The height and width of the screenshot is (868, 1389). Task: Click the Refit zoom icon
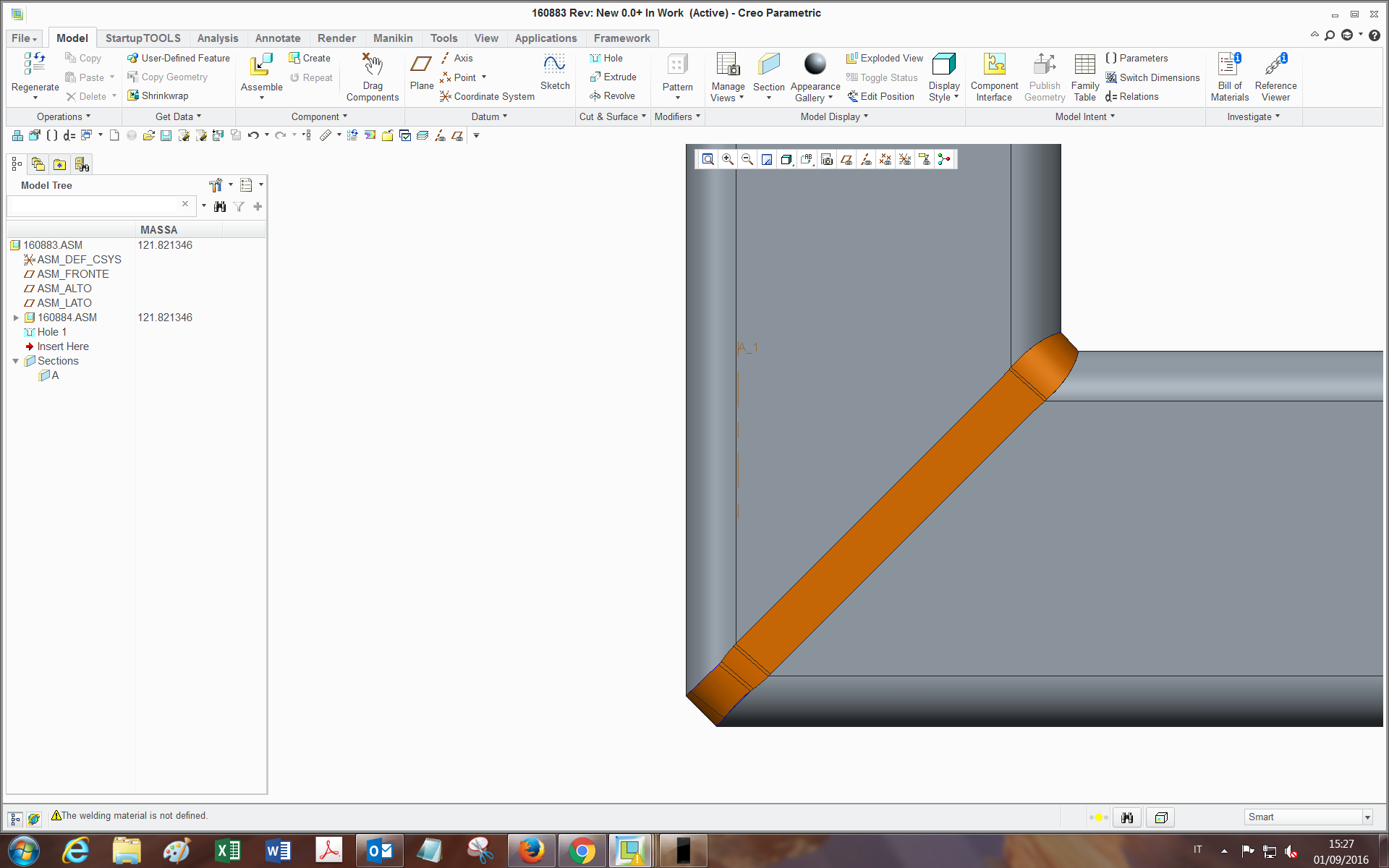[708, 159]
